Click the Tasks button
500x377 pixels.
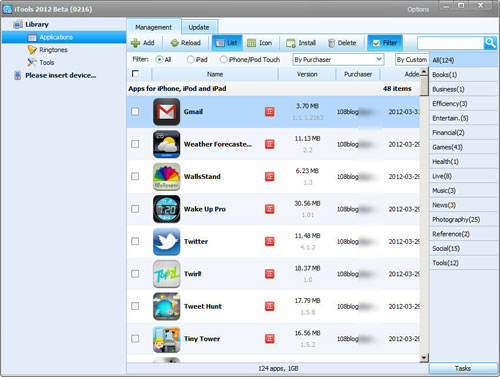463,368
